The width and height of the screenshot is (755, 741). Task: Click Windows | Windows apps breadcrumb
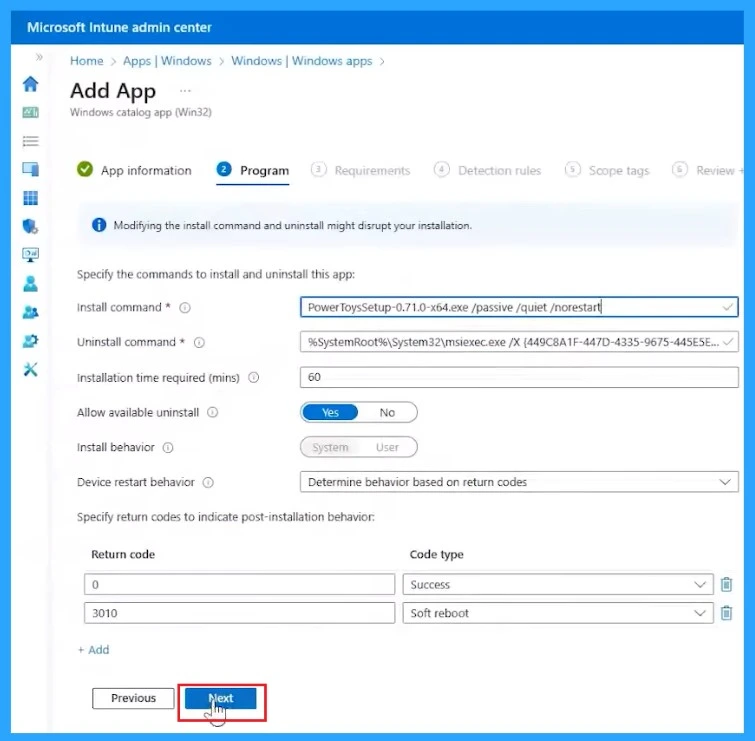(x=301, y=61)
